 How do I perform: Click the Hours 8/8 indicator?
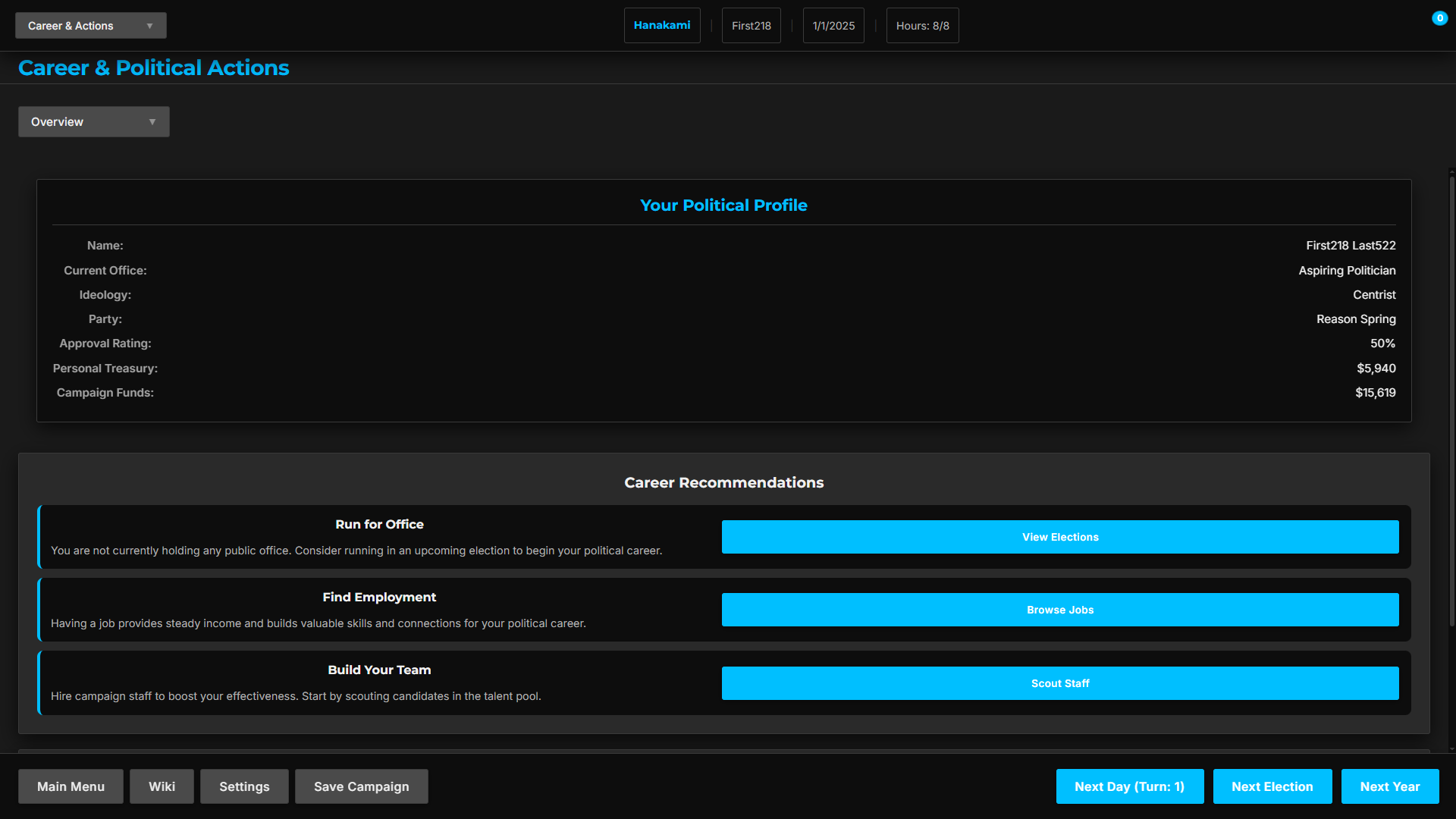(922, 26)
